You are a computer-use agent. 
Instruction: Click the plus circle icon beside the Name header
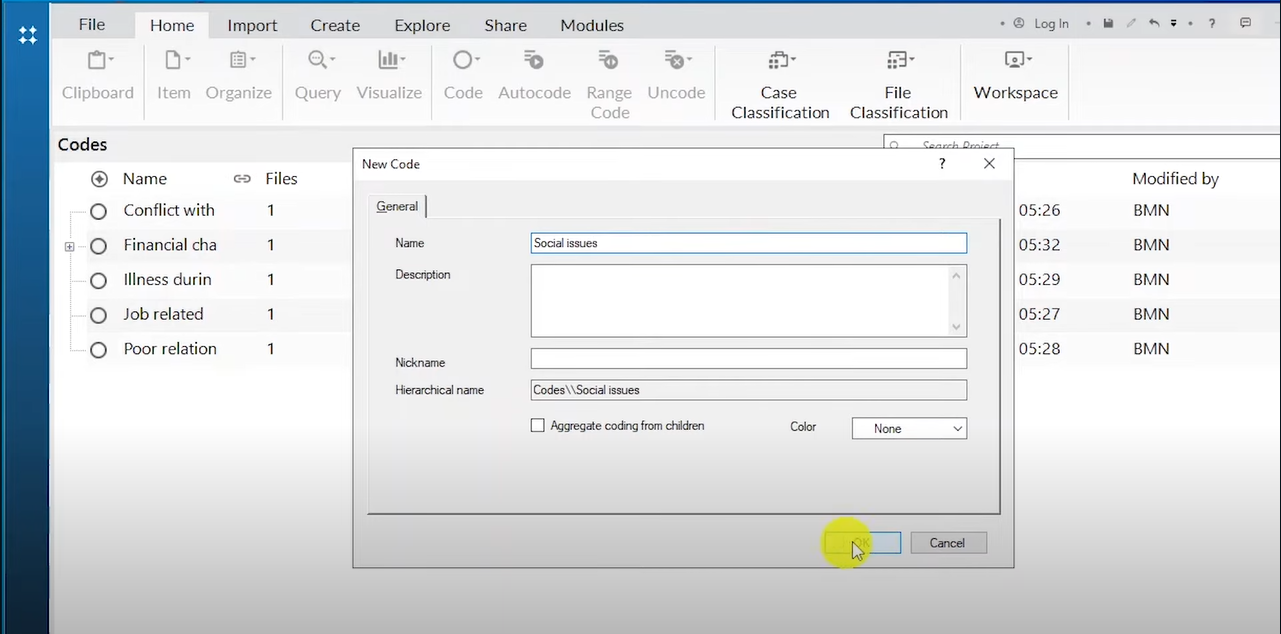tap(99, 179)
